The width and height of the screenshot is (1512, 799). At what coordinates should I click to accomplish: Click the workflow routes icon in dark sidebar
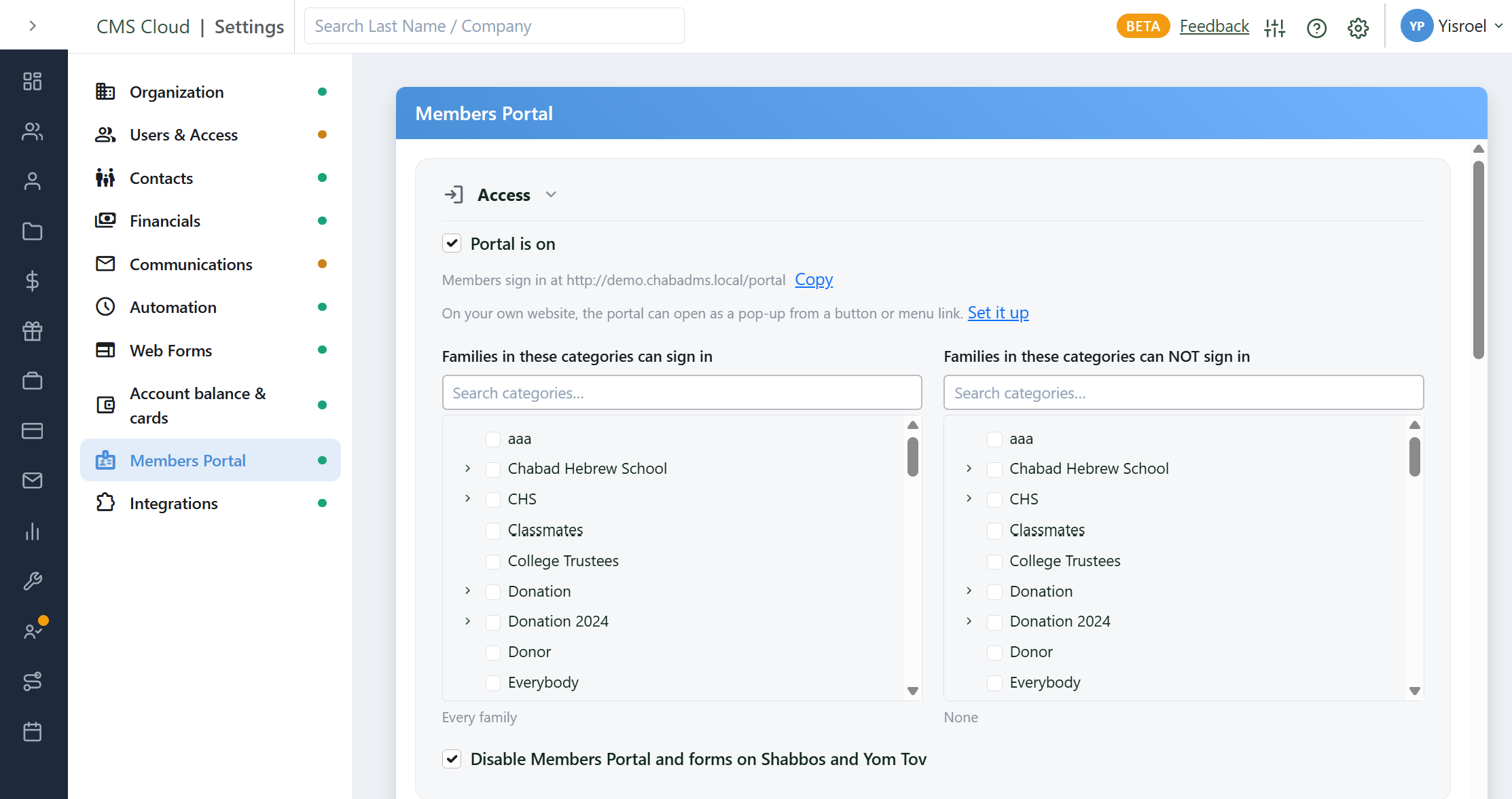pos(33,681)
